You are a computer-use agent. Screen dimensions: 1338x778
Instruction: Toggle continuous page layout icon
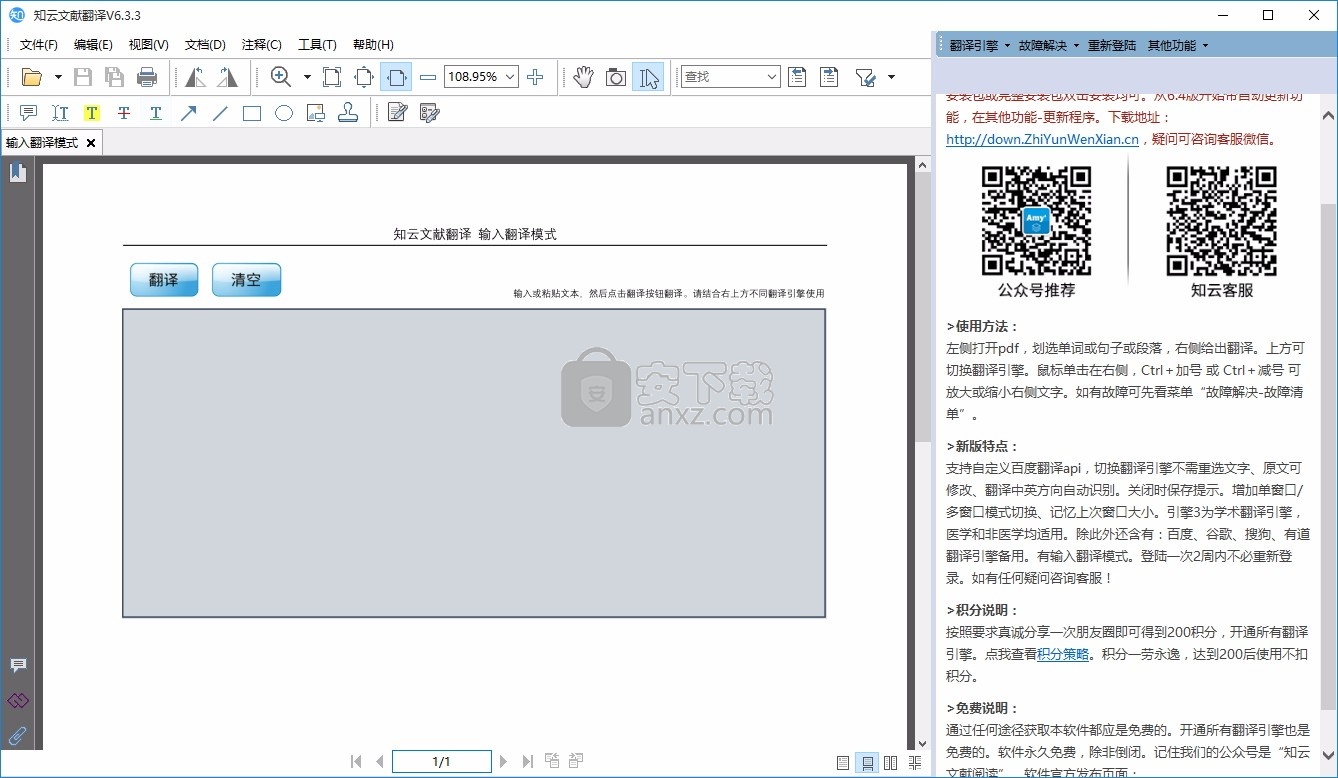(867, 763)
